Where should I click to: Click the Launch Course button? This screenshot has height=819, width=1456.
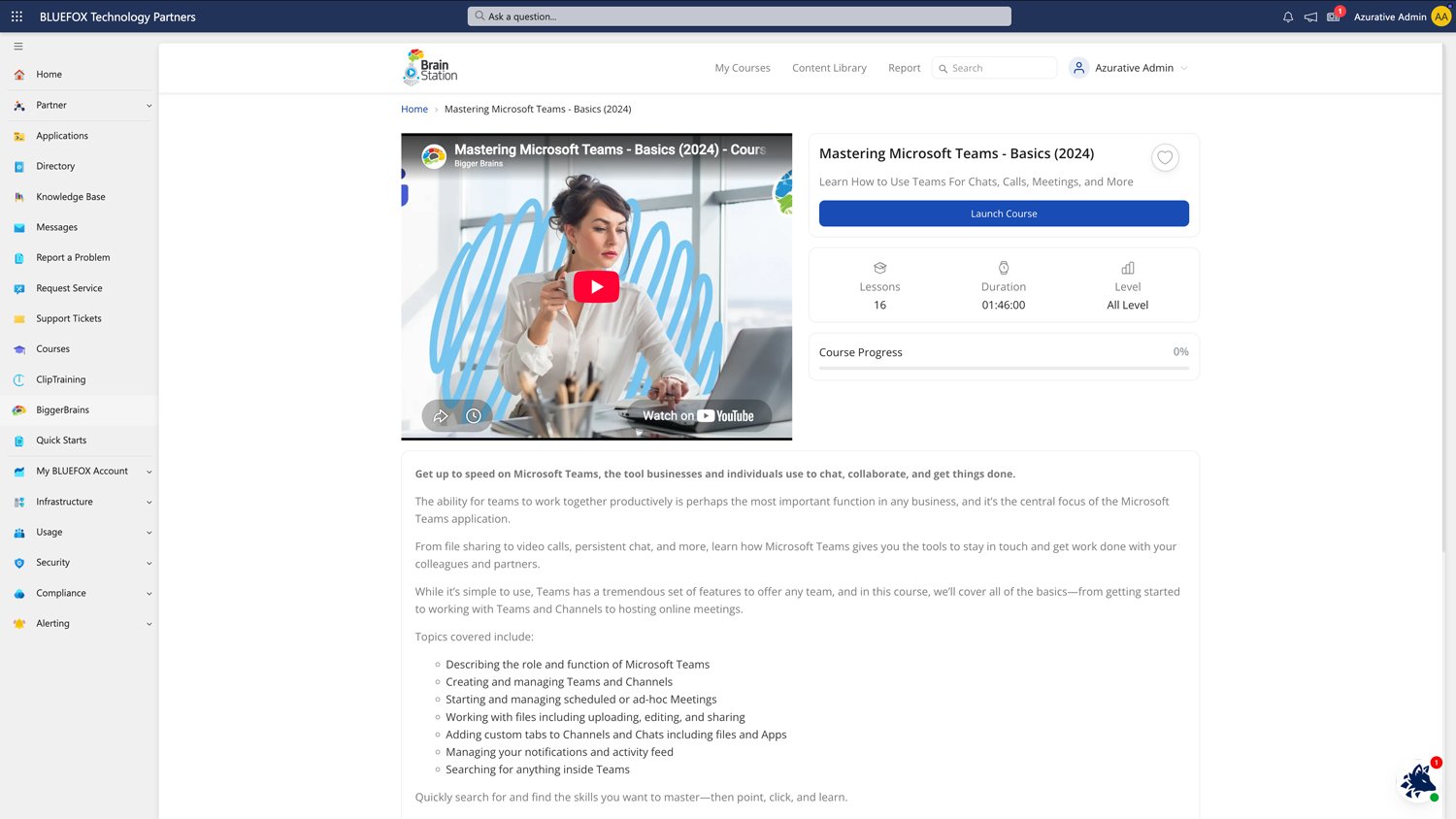point(1004,213)
